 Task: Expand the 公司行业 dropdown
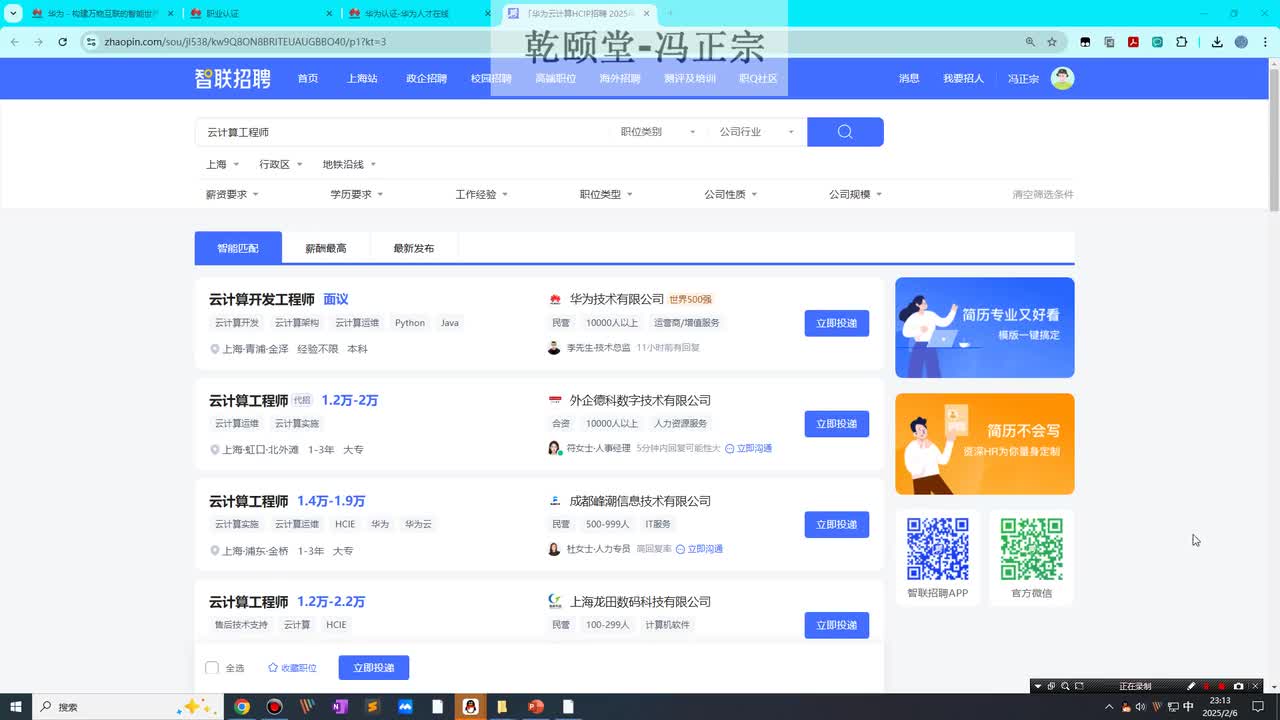[757, 132]
